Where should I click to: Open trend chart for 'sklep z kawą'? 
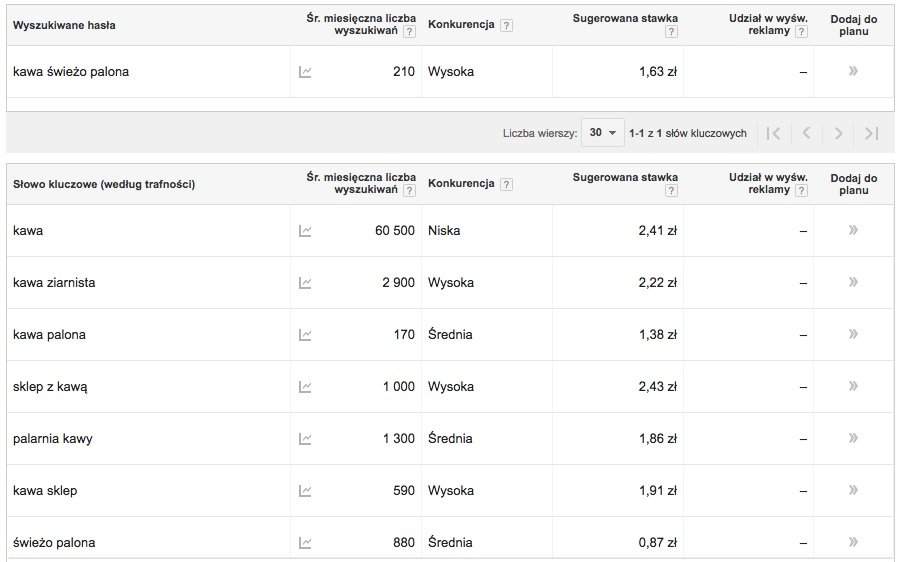tap(305, 387)
